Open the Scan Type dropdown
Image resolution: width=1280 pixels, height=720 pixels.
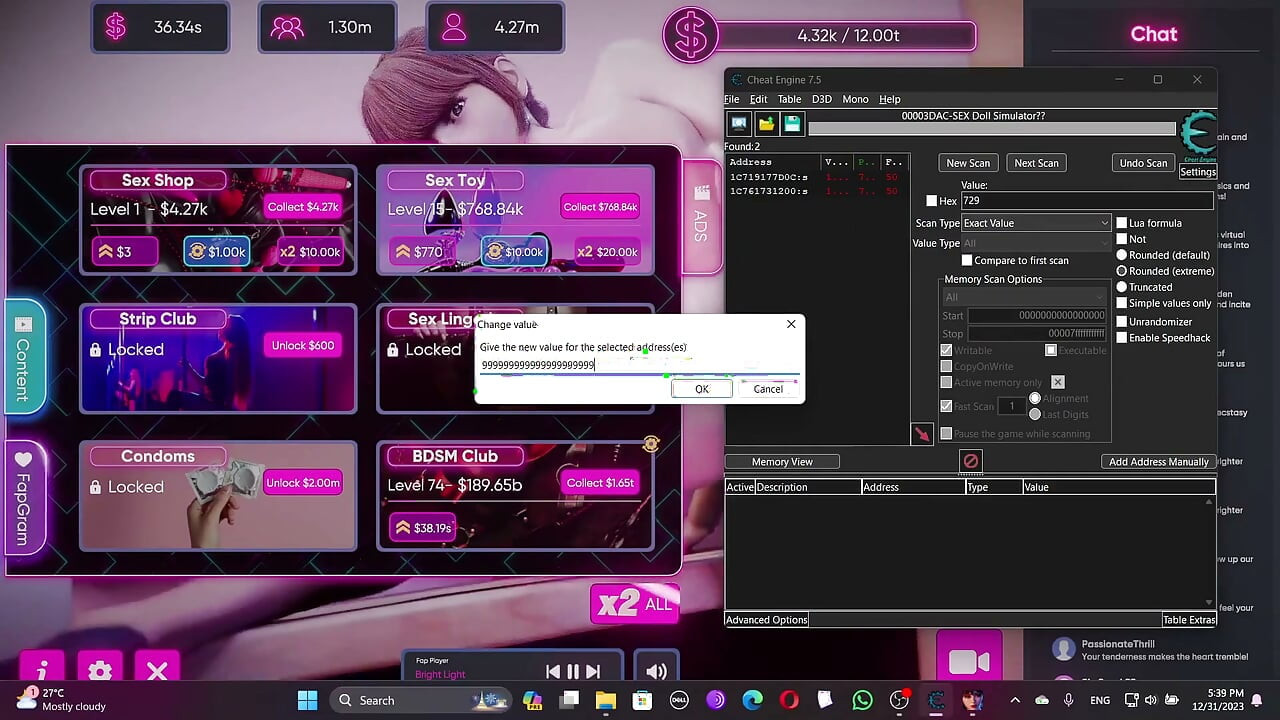(x=1036, y=223)
